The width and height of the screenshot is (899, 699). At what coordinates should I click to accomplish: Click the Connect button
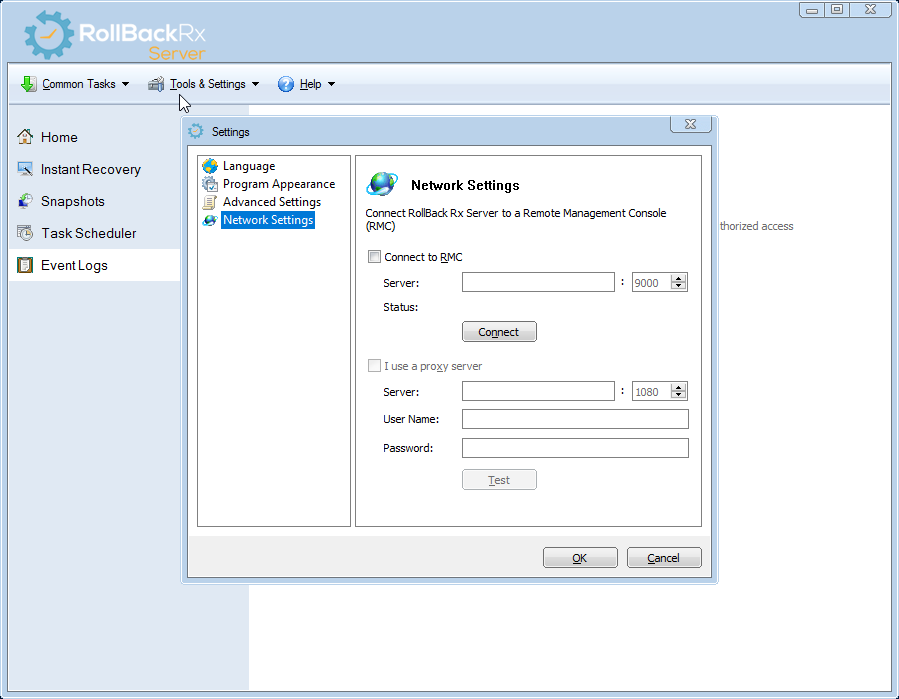coord(499,331)
